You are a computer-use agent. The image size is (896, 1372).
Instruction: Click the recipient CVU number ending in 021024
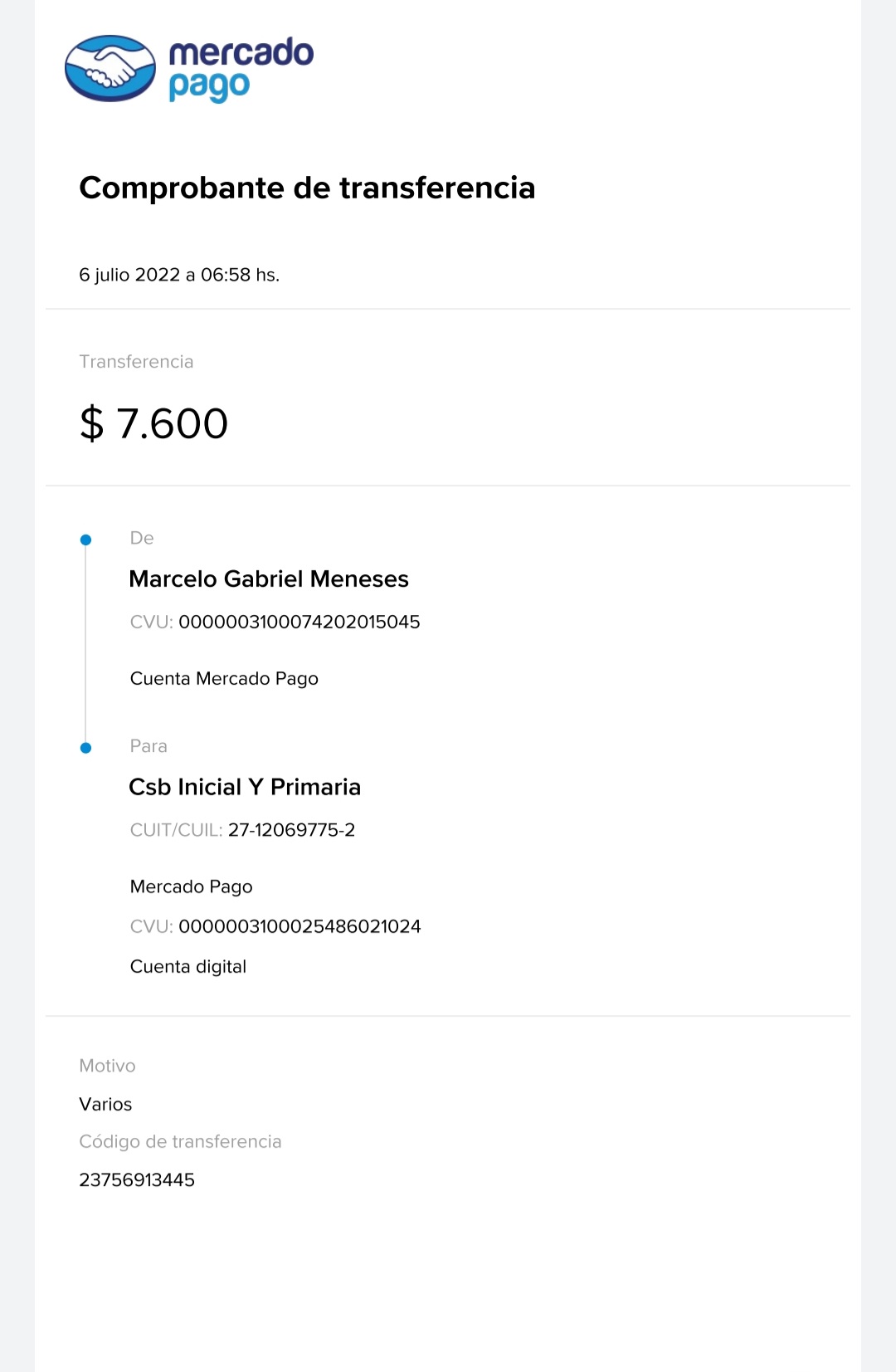(x=299, y=926)
